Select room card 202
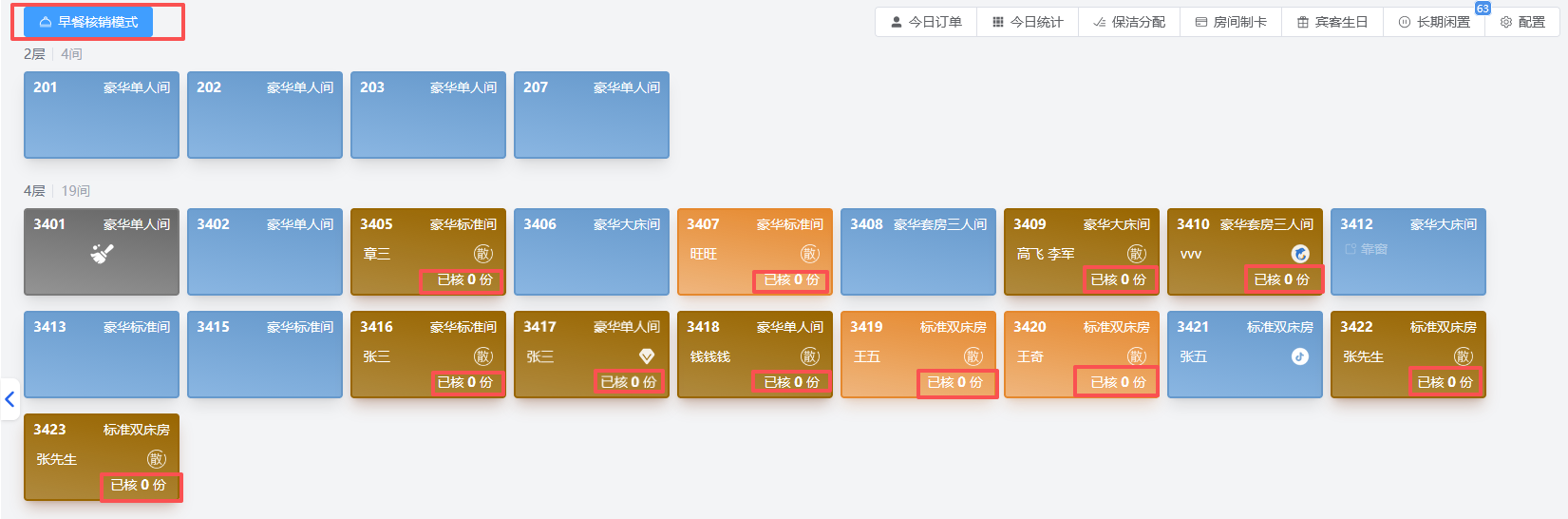This screenshot has width=1568, height=519. click(265, 115)
